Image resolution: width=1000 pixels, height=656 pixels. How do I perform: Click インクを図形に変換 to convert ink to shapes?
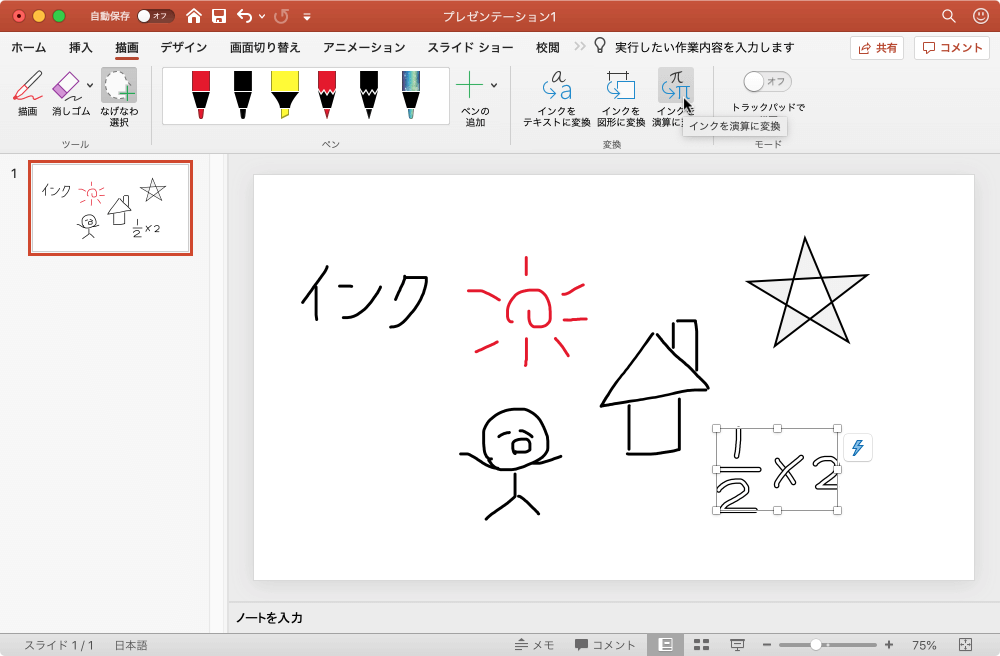click(620, 100)
